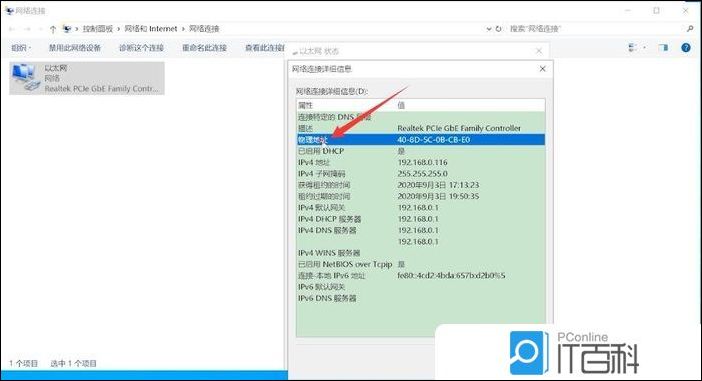702x381 pixels.
Task: Select the 租约过期的时间 row
Action: click(x=421, y=197)
